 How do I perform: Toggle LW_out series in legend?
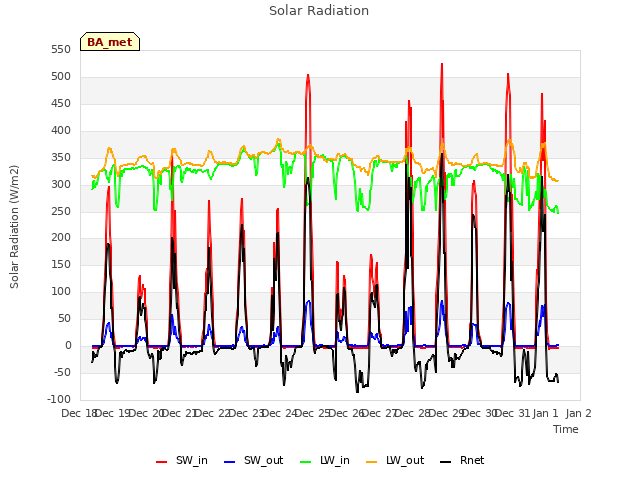pos(395,460)
